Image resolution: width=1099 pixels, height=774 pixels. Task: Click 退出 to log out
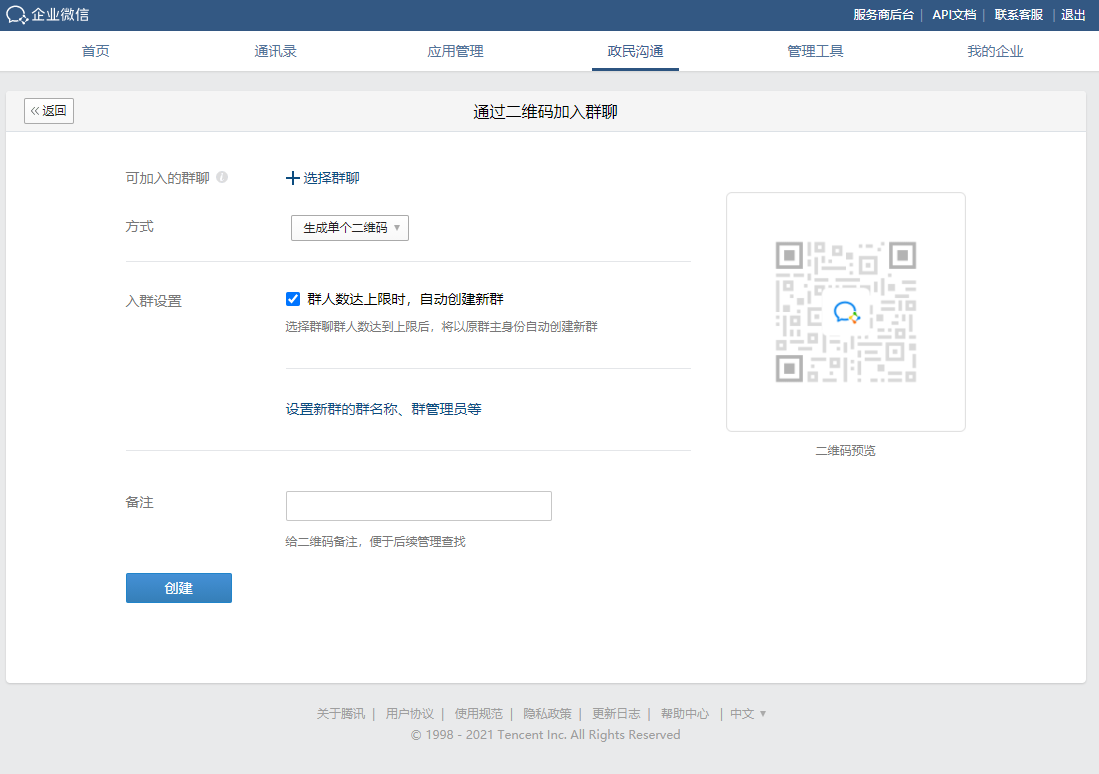click(1073, 15)
